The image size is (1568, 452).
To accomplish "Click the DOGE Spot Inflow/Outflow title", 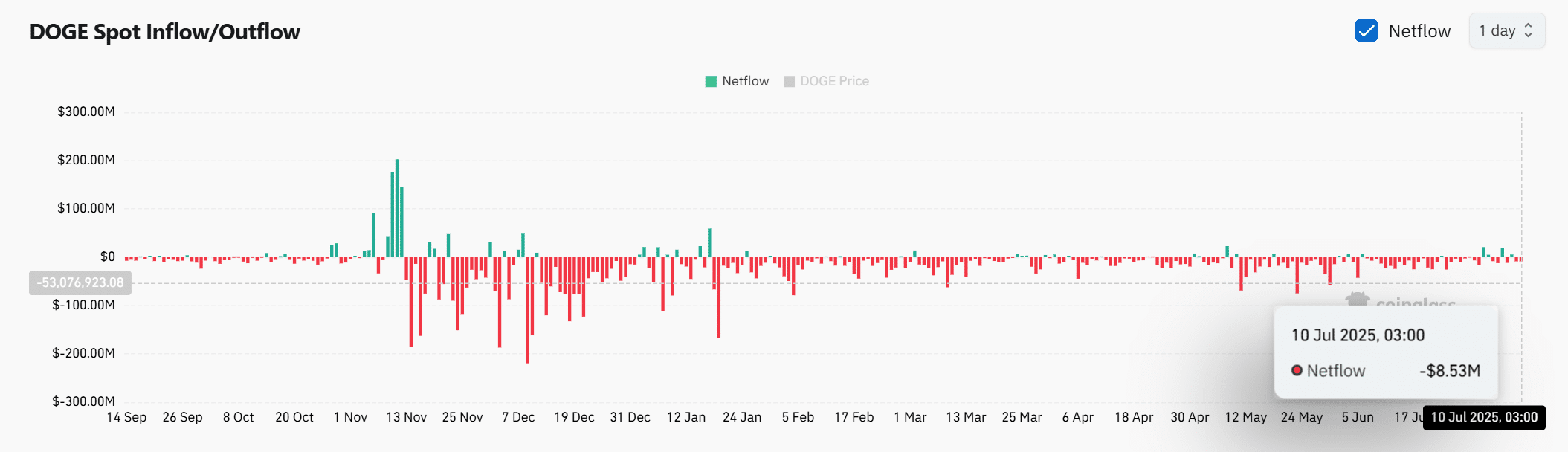I will (x=164, y=32).
